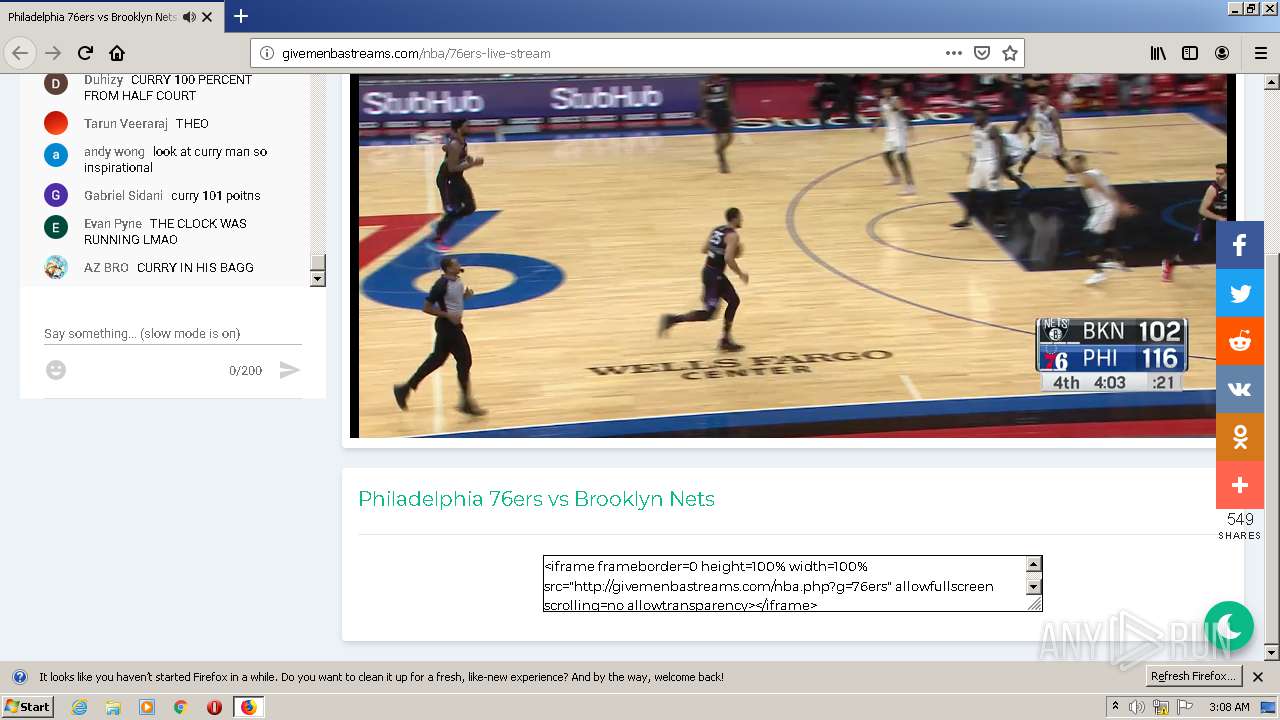Screen dimensions: 1280x720
Task: Close the Philadelphia 76ers vs Brooklyn Nets tab
Action: click(207, 17)
